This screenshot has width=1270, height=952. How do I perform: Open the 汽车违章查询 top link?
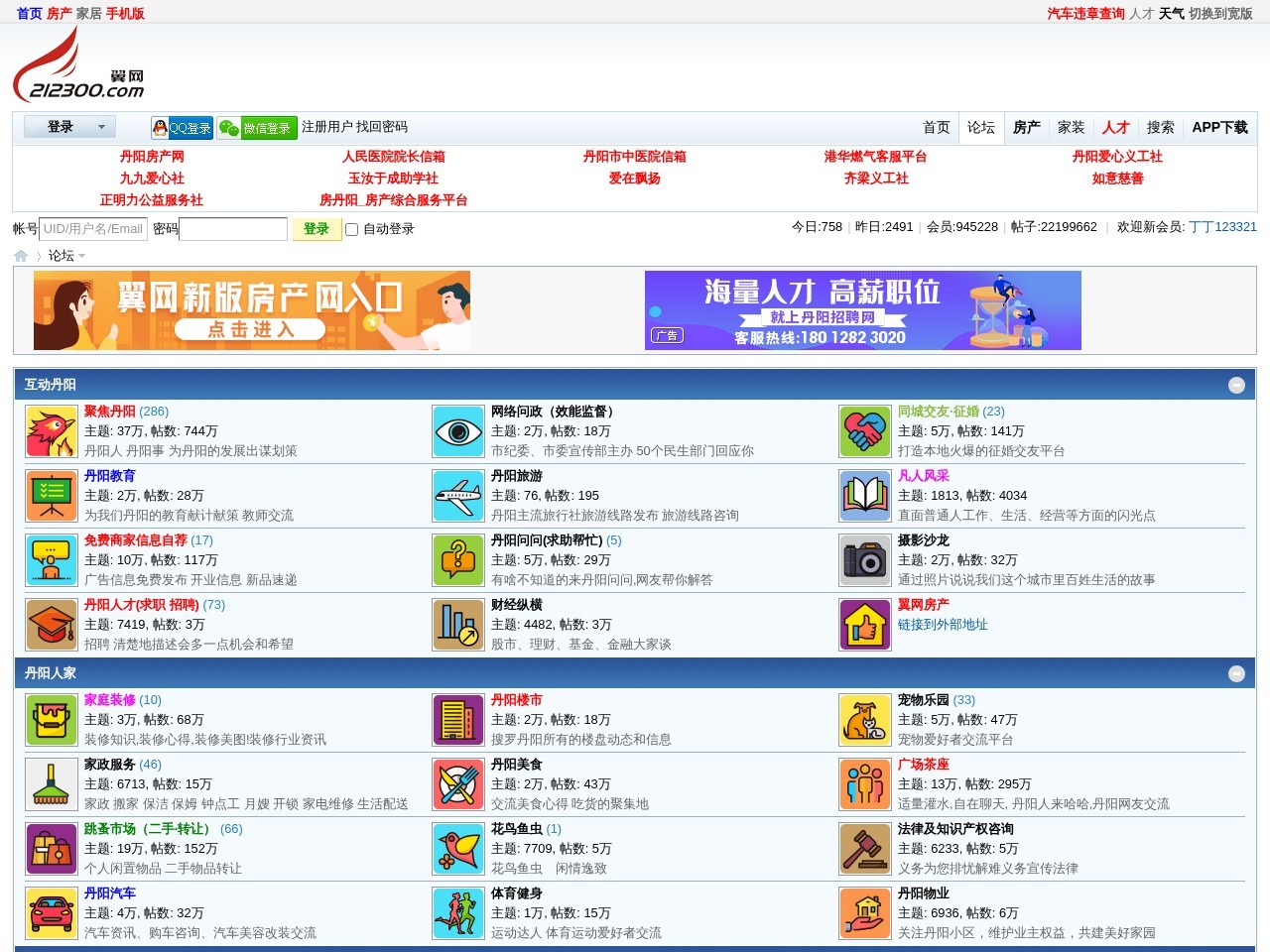(1086, 14)
